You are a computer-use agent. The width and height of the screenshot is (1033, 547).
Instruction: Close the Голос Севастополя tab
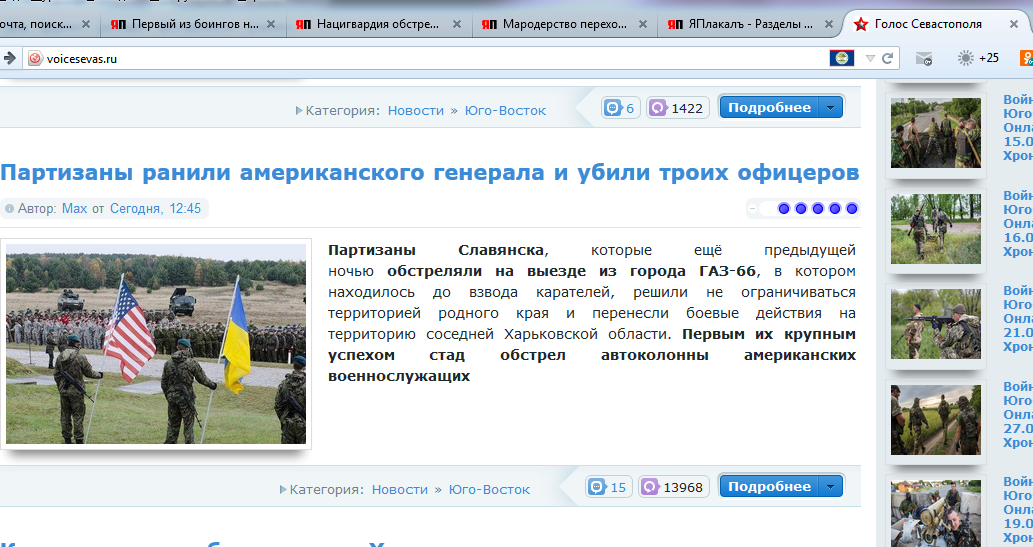coord(1014,24)
